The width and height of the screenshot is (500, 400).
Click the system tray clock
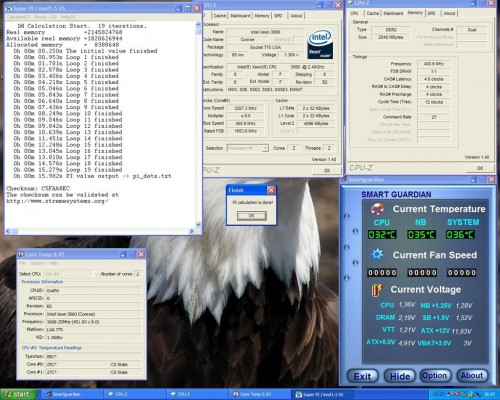click(490, 394)
